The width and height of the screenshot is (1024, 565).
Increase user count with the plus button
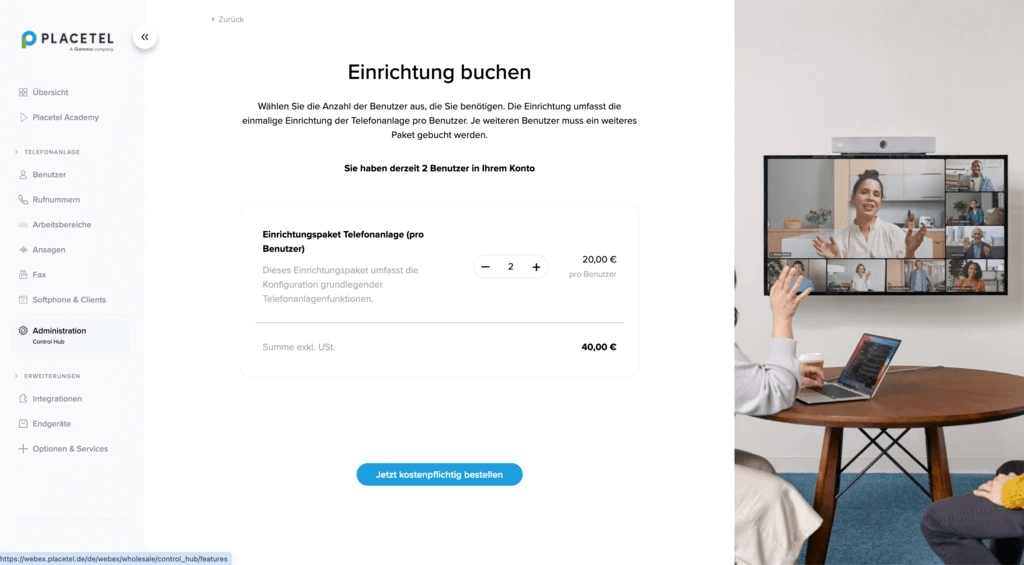[536, 266]
